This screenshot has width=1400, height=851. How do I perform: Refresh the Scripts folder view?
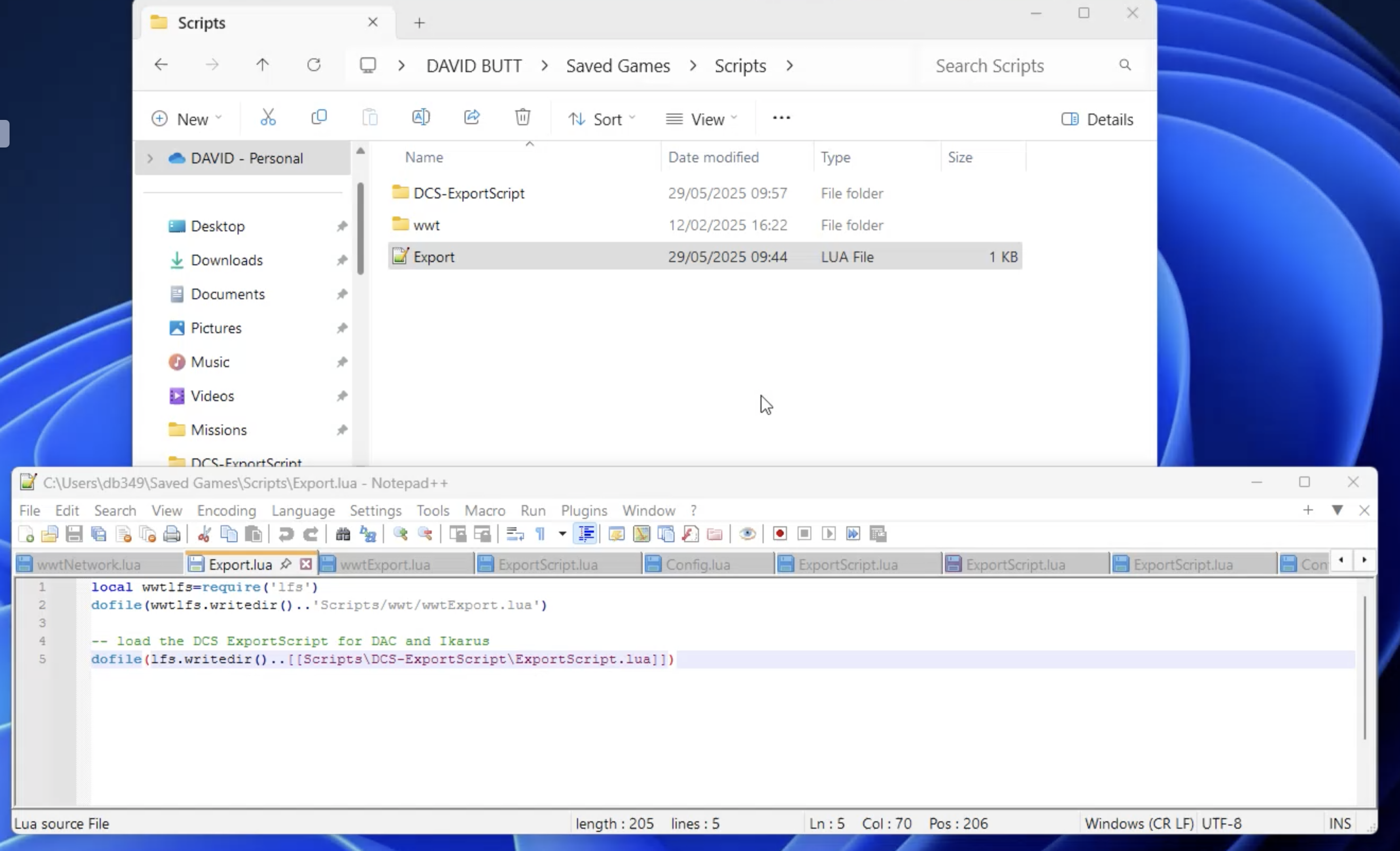[313, 65]
